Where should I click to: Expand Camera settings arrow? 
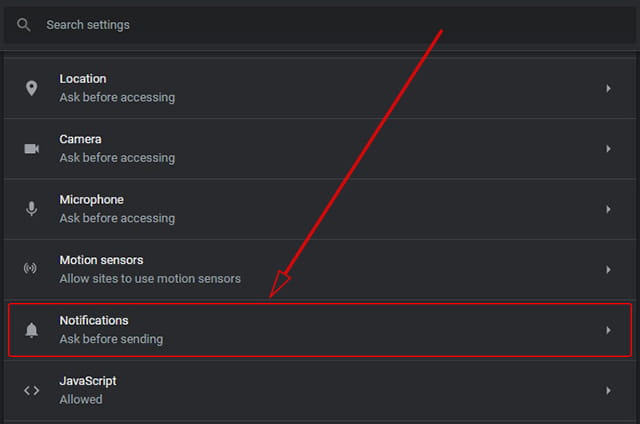pos(608,149)
